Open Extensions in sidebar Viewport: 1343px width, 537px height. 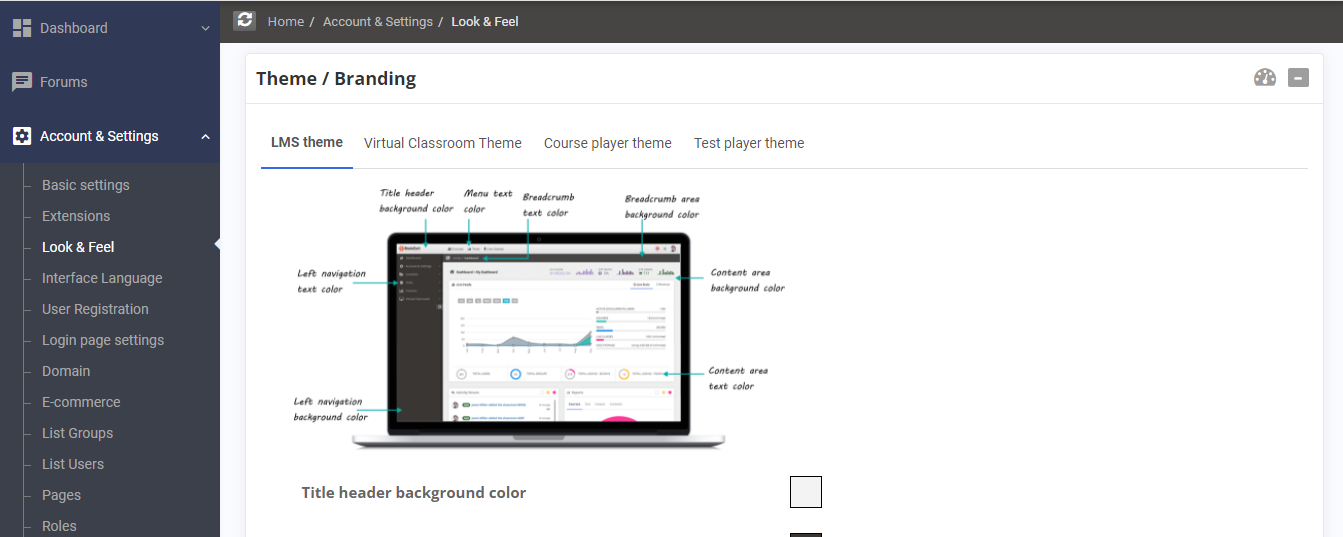pos(76,216)
